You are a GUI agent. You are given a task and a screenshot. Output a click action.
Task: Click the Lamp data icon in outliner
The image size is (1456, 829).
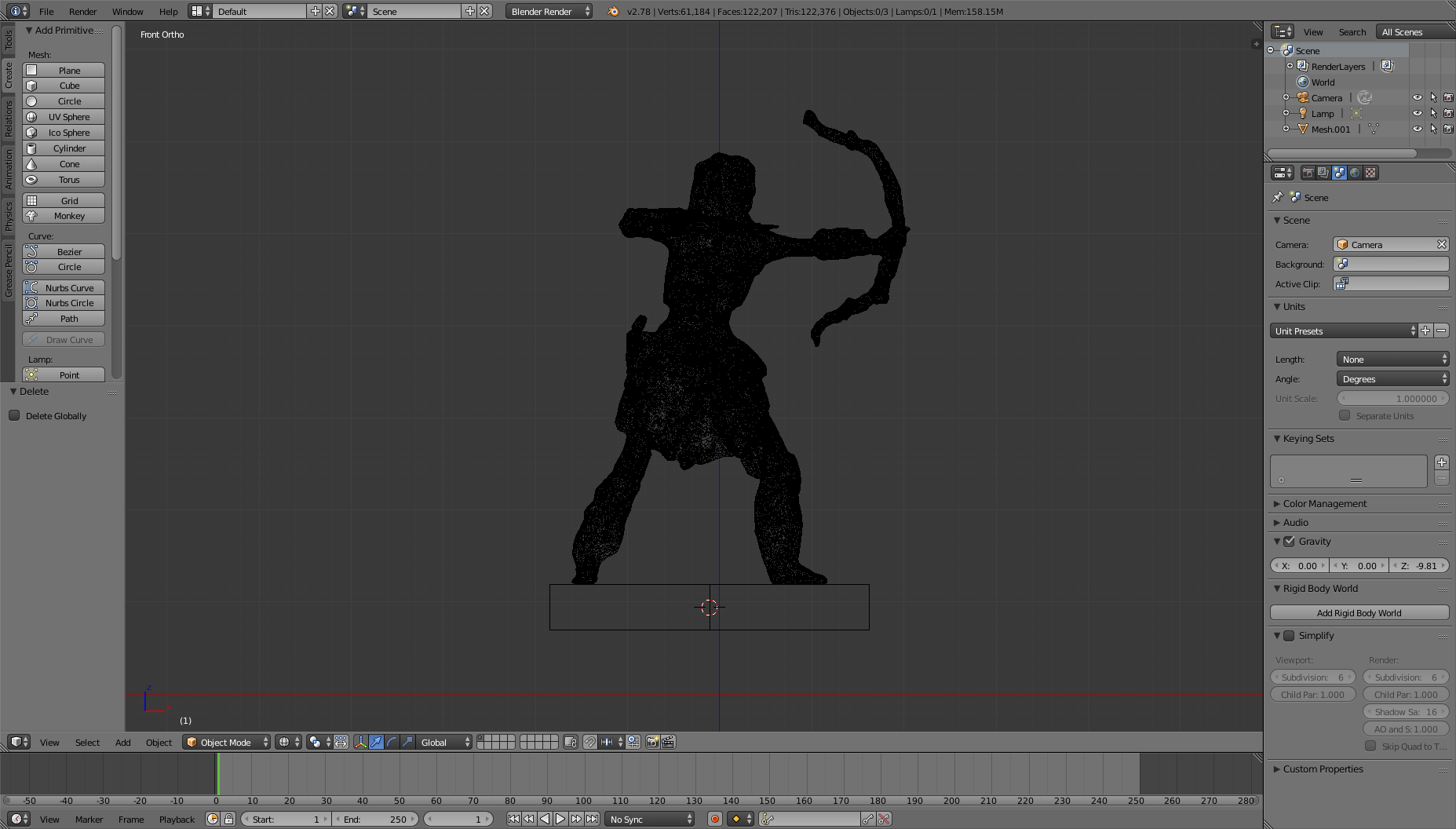(1356, 113)
